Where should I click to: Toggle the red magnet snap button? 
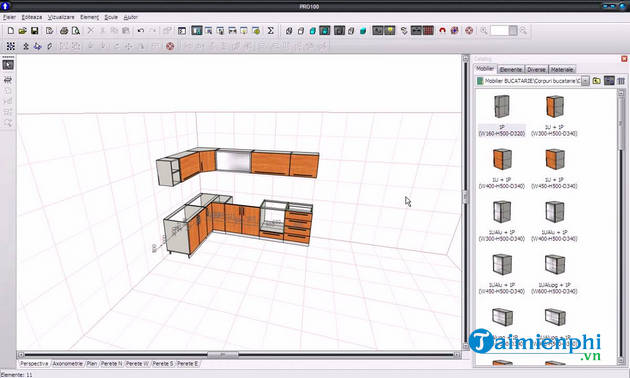442,31
